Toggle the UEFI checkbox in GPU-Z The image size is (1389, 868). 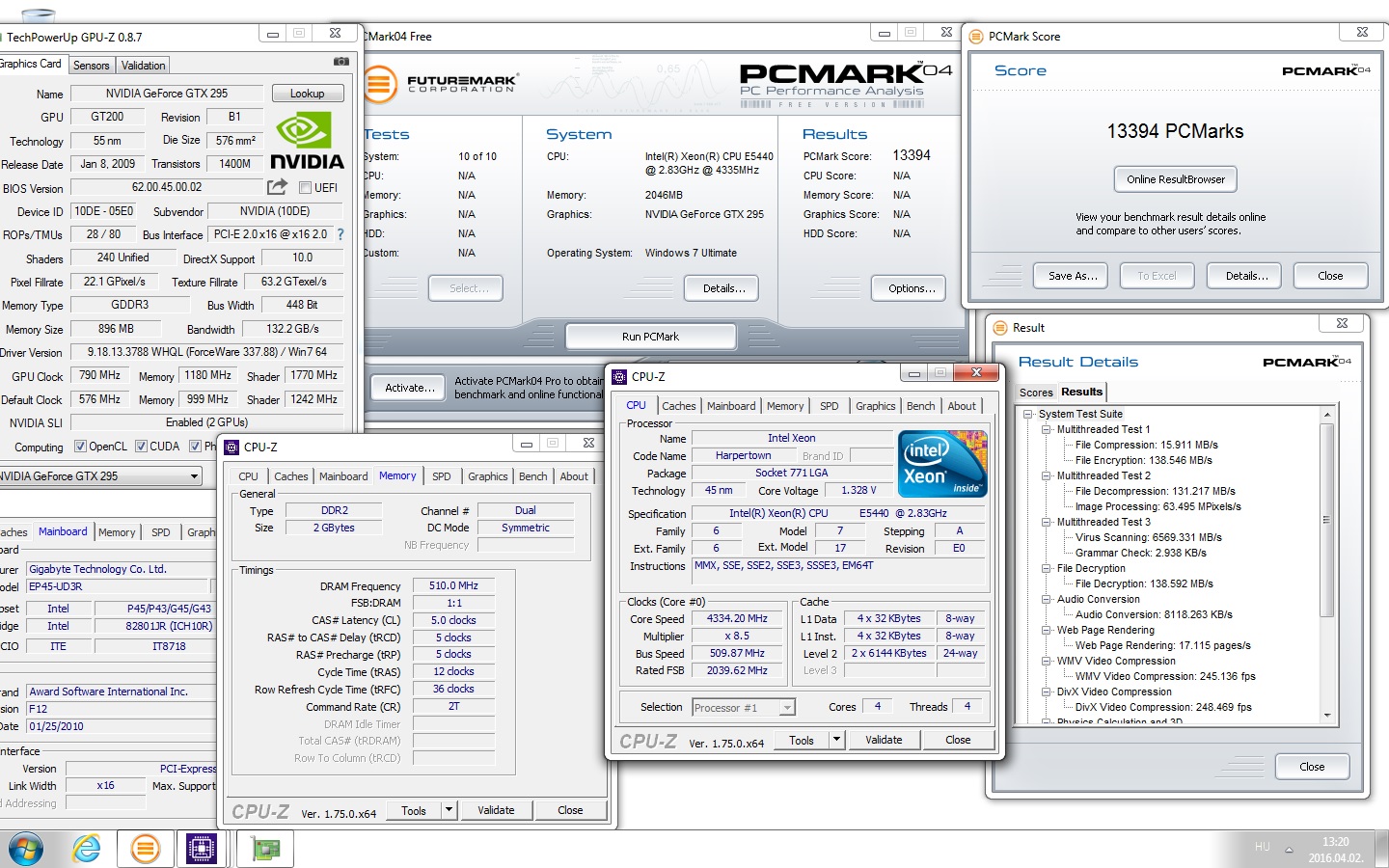click(305, 187)
